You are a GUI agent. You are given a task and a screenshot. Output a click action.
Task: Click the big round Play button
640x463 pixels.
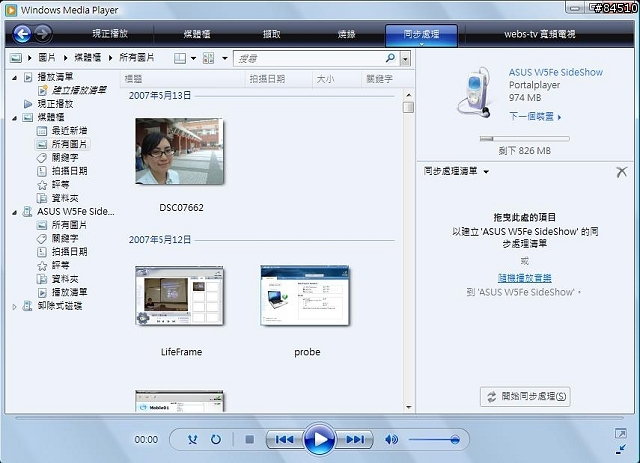point(320,439)
